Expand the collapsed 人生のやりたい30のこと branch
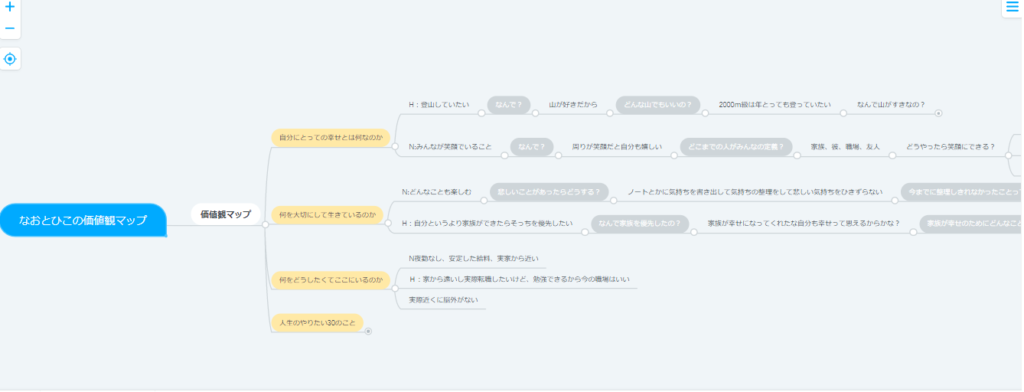This screenshot has height=392, width=1024. click(x=368, y=331)
